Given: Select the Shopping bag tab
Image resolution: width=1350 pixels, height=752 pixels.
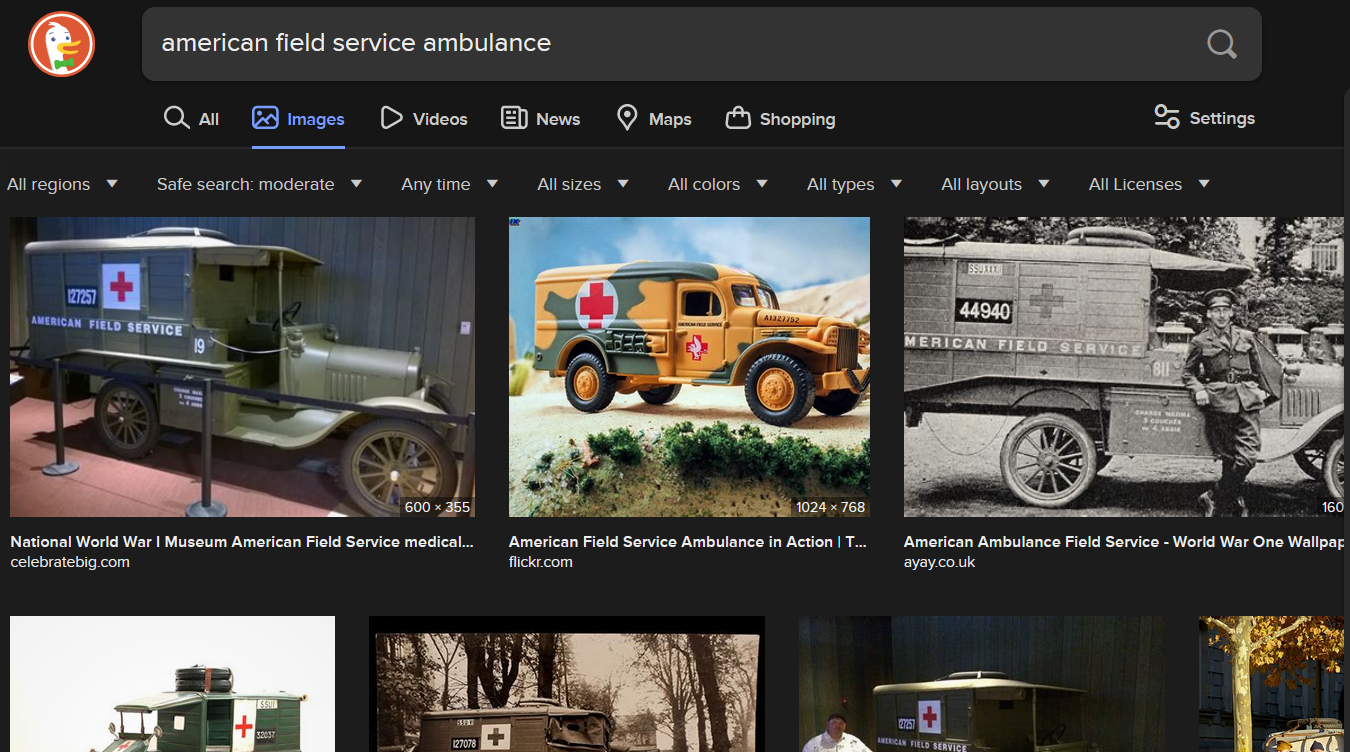Looking at the screenshot, I should (x=780, y=119).
